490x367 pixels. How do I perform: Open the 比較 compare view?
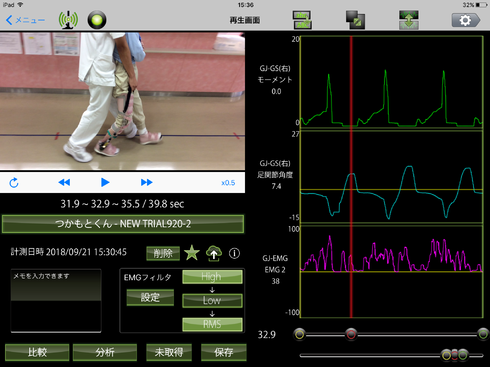click(37, 352)
